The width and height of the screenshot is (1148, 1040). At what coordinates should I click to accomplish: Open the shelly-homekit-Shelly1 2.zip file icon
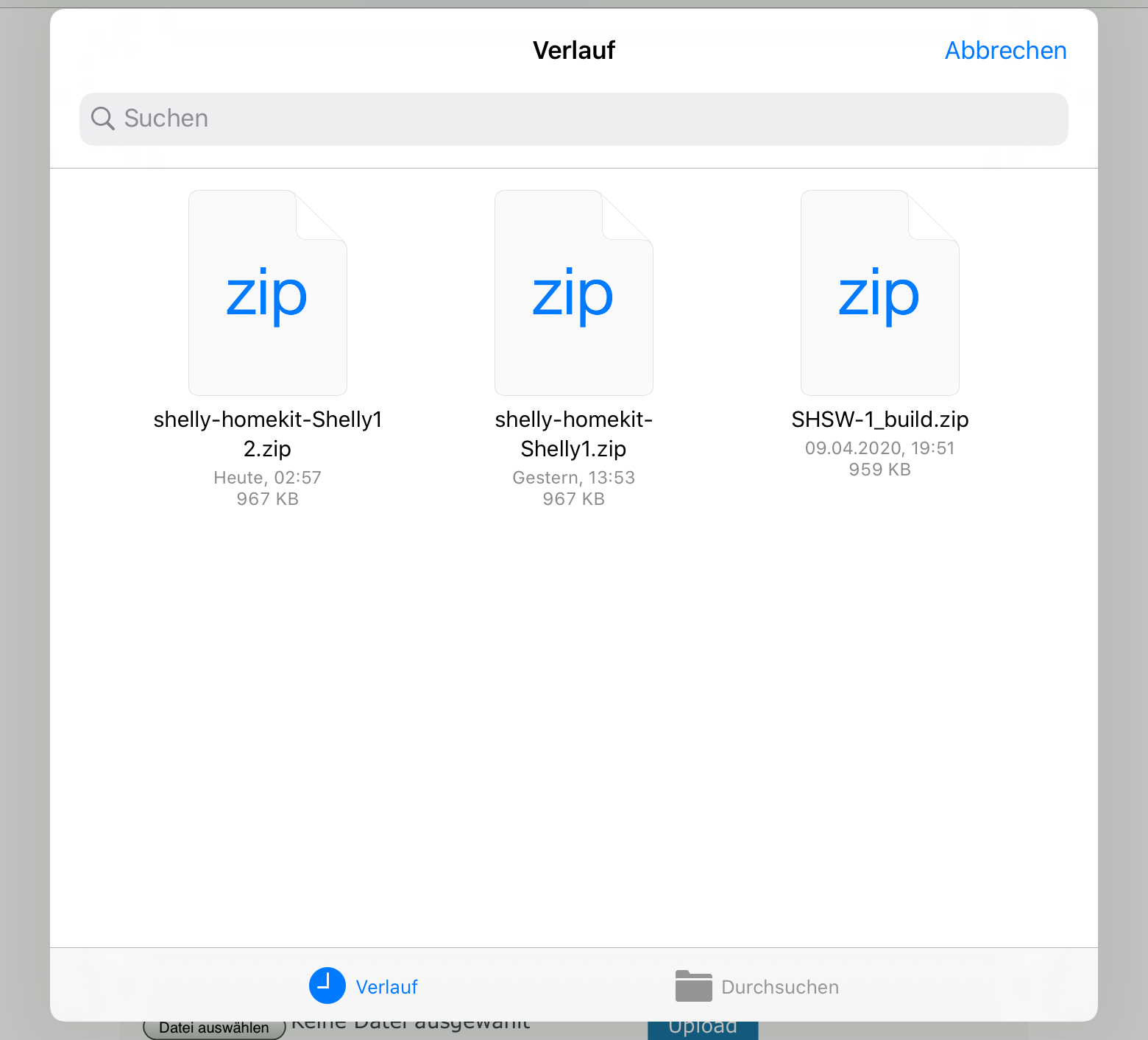(268, 293)
